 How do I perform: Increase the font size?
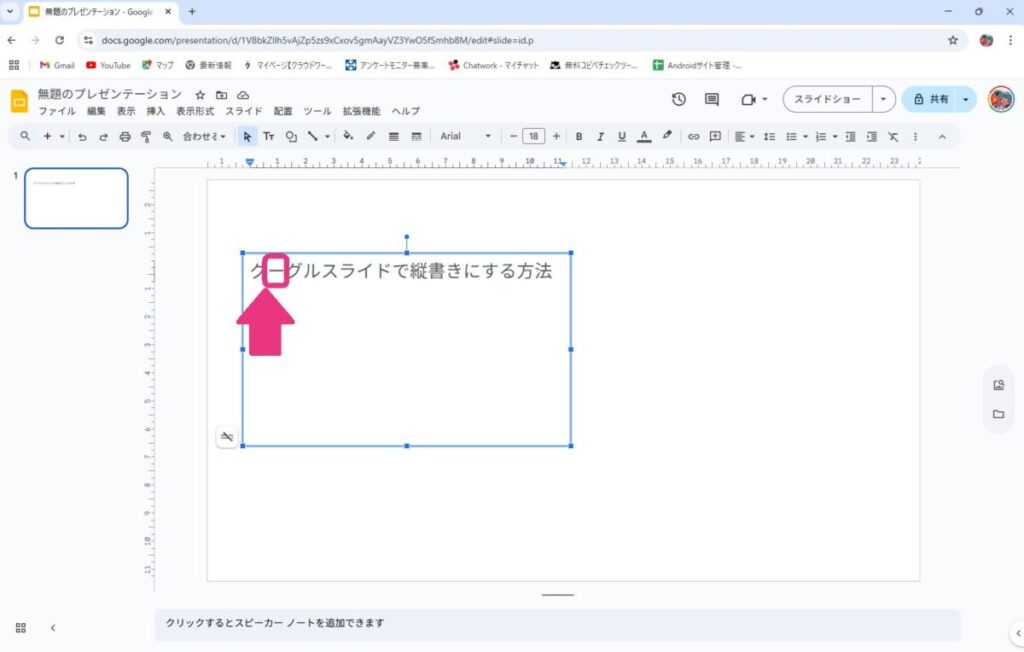[x=556, y=137]
